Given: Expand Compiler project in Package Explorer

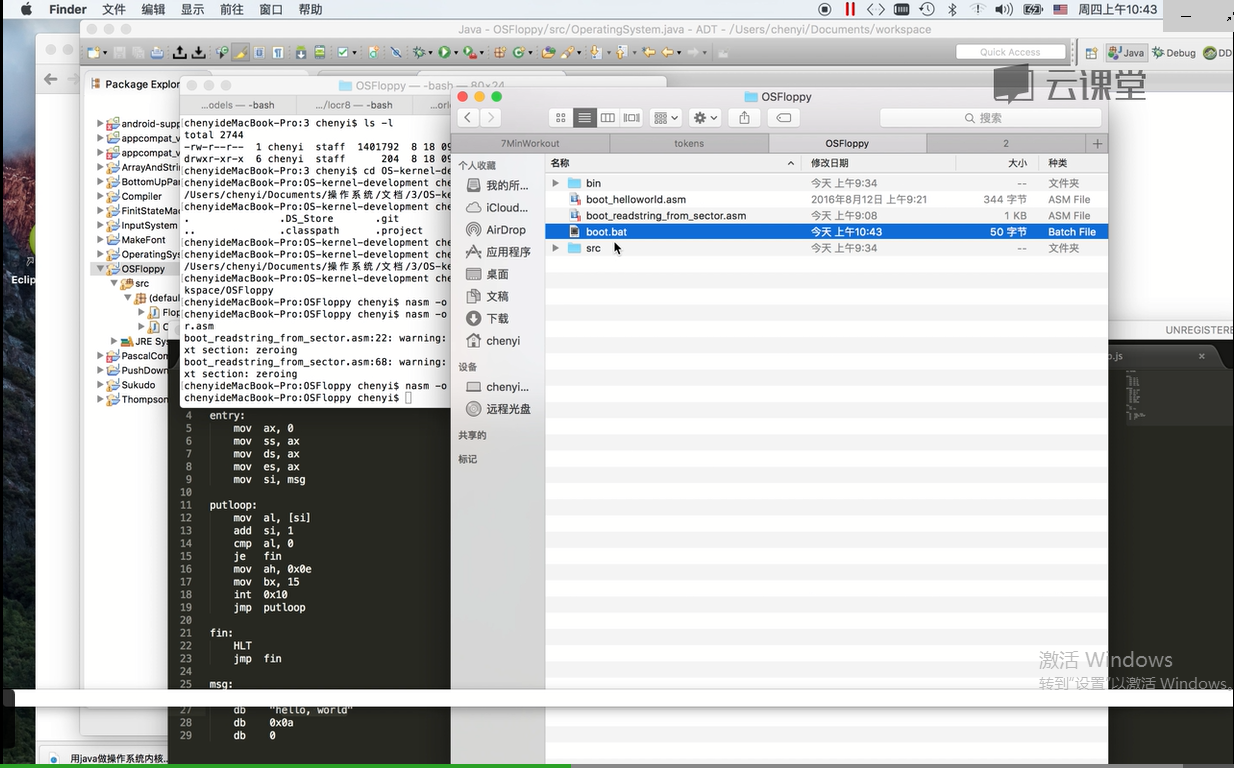Looking at the screenshot, I should pos(100,196).
